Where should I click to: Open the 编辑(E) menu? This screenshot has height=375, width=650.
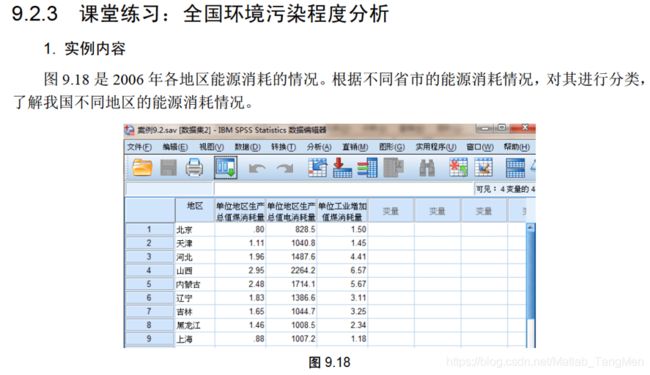coord(175,147)
